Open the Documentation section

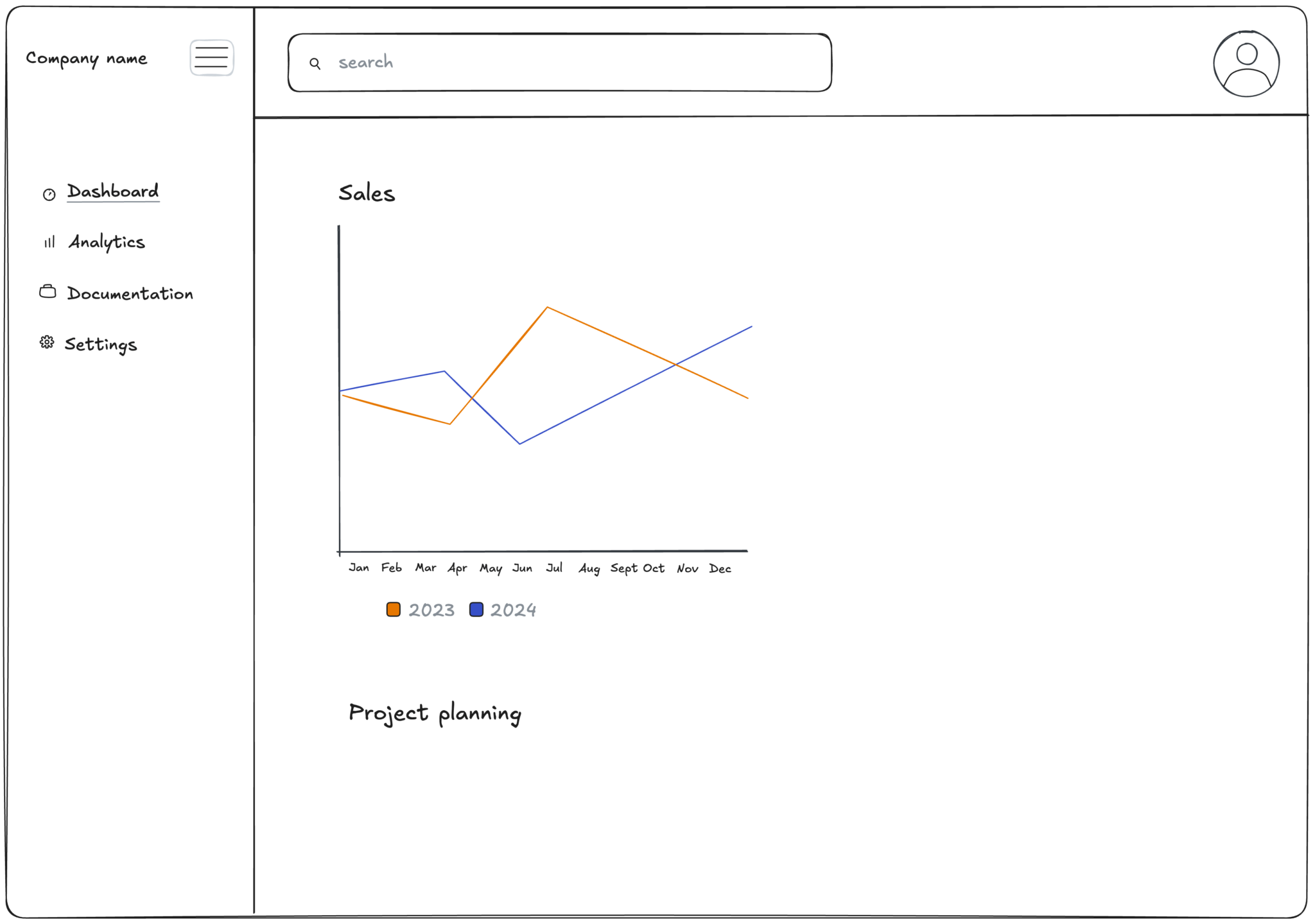point(130,293)
